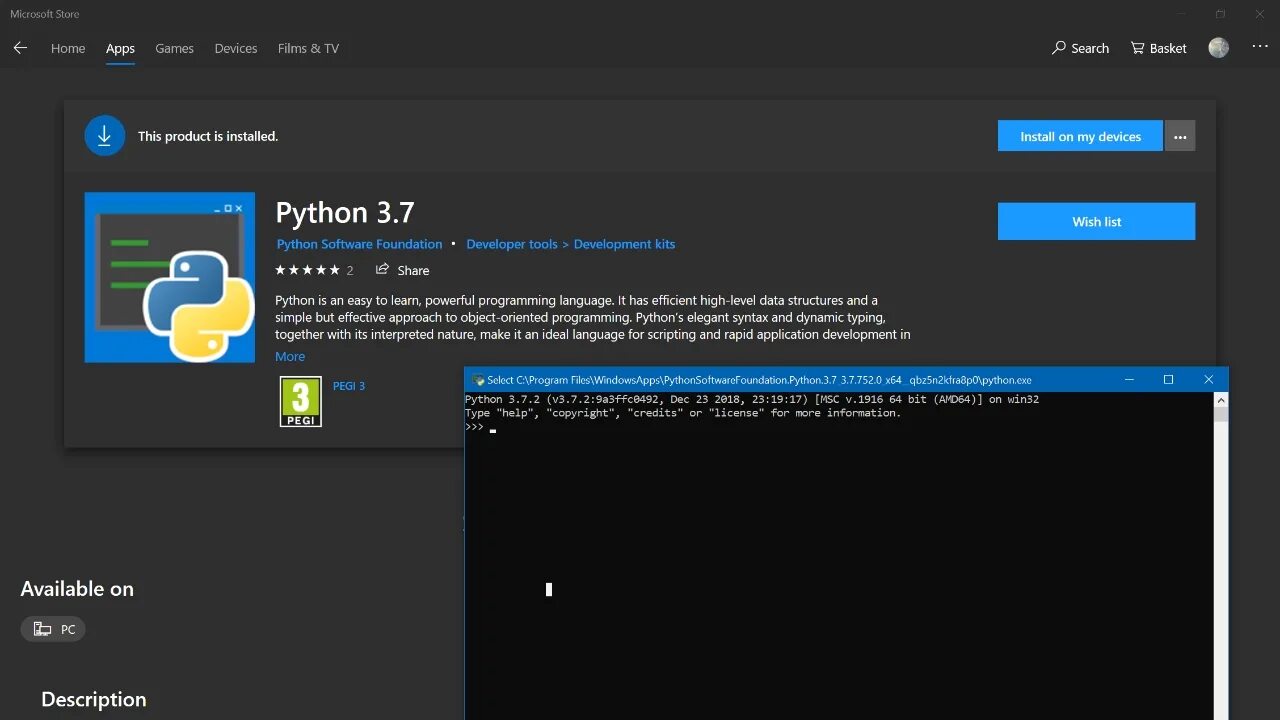Click the five-star rating
The image size is (1280, 720).
pyautogui.click(x=307, y=270)
